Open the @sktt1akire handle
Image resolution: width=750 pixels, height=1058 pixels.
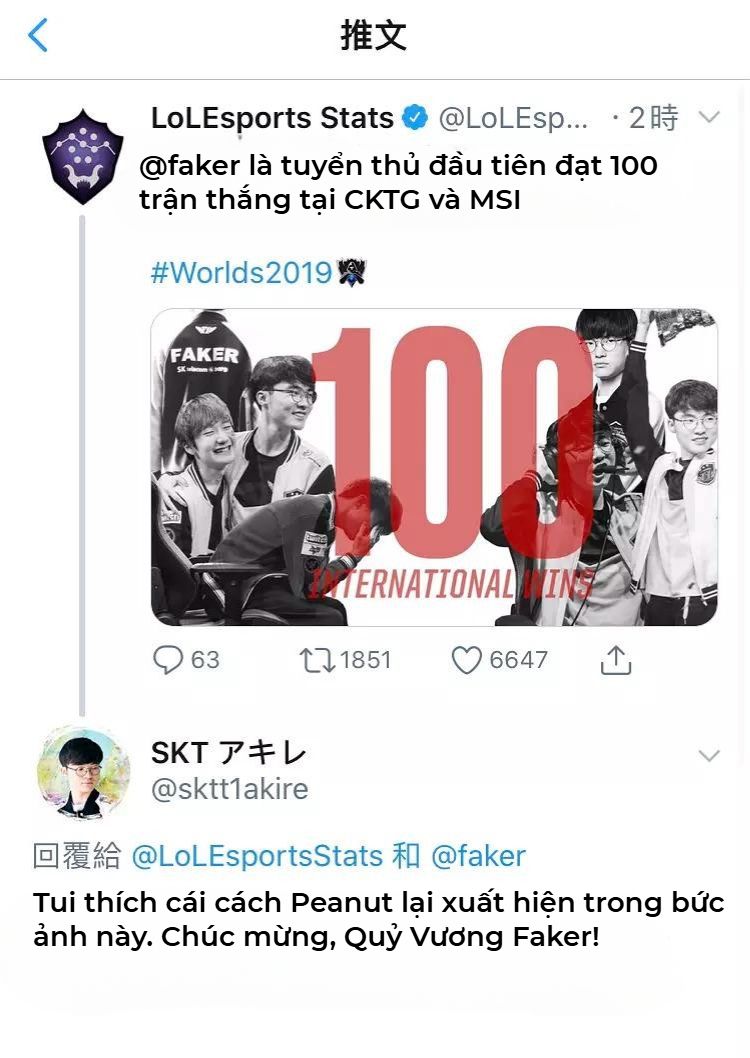229,789
